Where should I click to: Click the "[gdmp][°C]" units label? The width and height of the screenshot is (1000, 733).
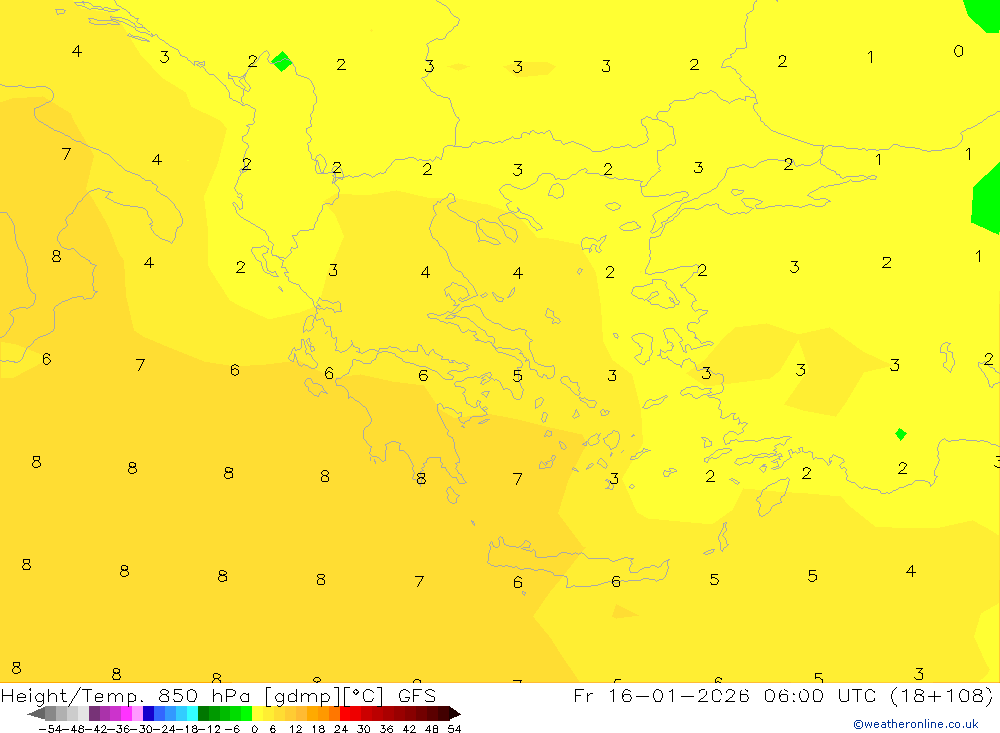(x=324, y=696)
